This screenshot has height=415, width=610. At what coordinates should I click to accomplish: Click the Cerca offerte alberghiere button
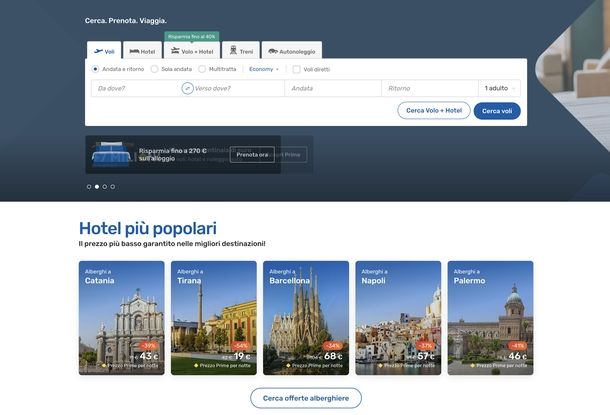[x=305, y=398]
